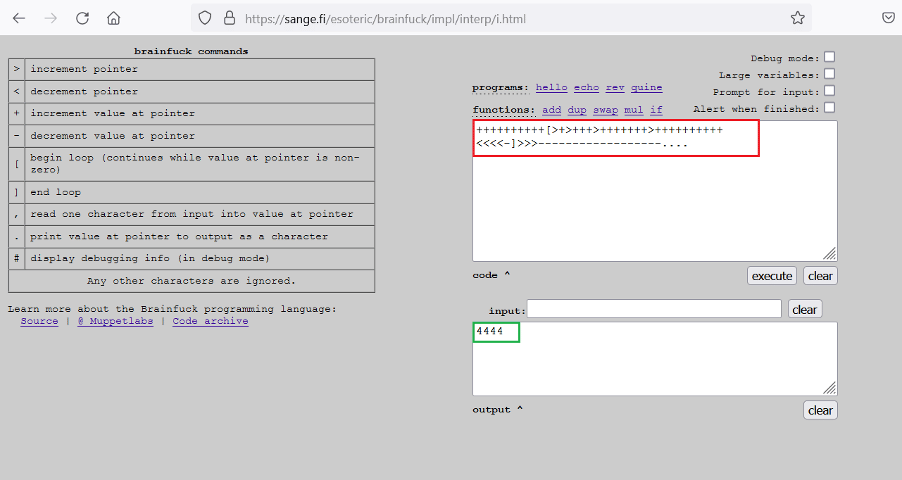This screenshot has width=902, height=480.
Task: Load the quine example program
Action: pyautogui.click(x=647, y=88)
